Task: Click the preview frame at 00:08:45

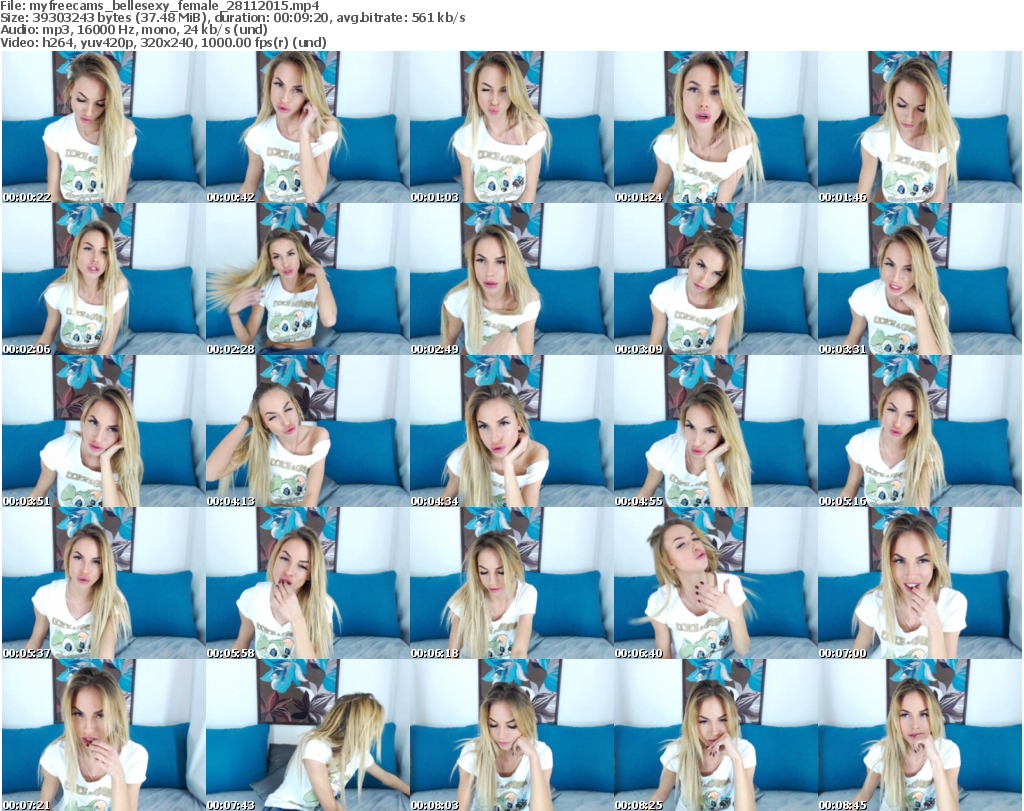Action: point(920,735)
